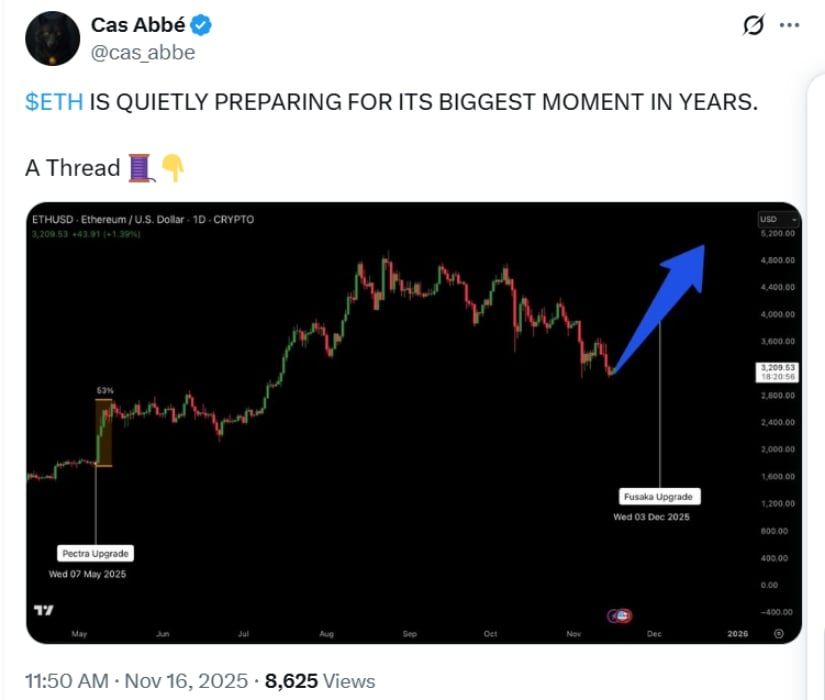Viewport: 825px width, 700px height.
Task: Select the Fusaka Upgrade label
Action: 658,496
